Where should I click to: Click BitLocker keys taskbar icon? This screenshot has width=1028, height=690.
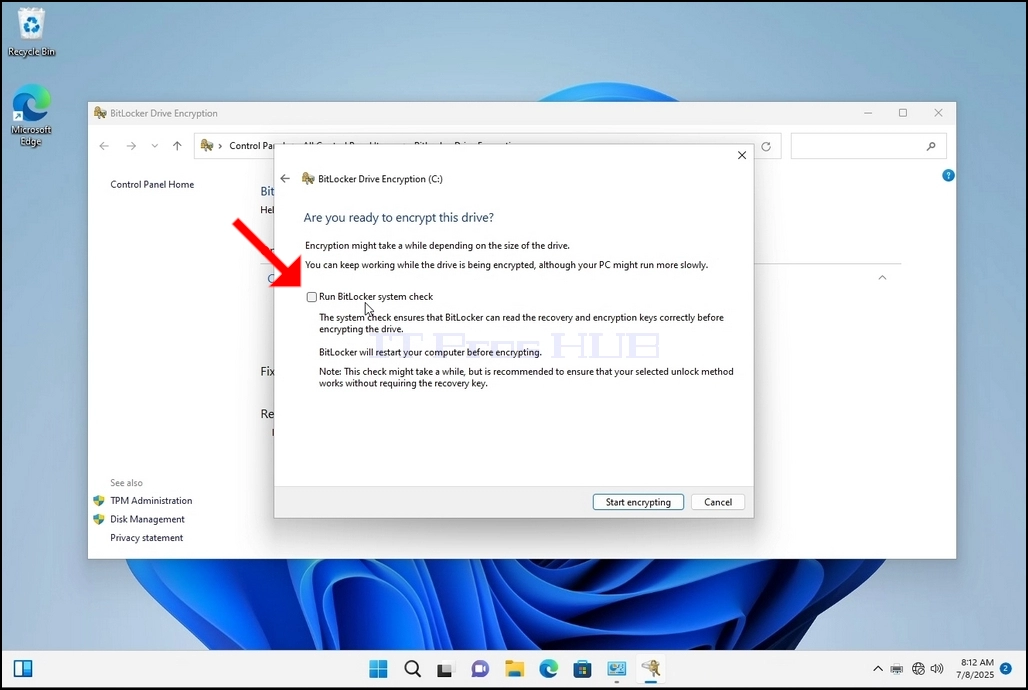[650, 669]
